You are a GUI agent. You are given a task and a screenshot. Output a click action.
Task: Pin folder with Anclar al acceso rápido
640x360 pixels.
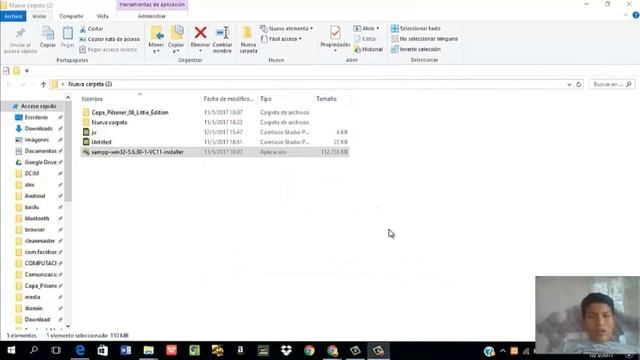pos(20,40)
